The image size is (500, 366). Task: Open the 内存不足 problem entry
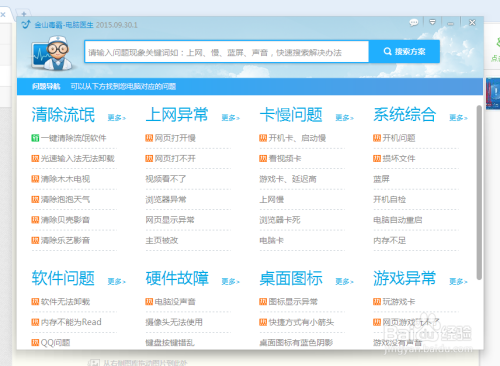click(389, 240)
